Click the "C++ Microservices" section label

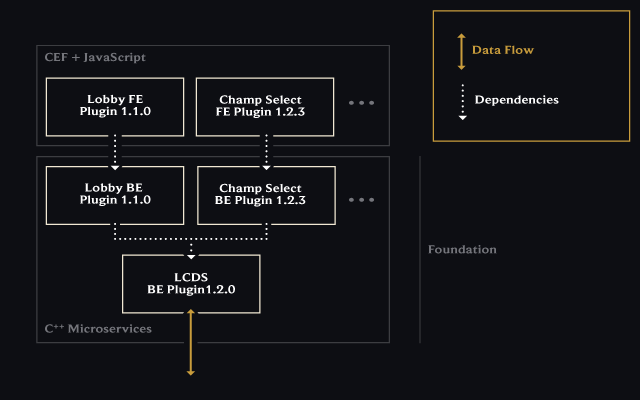coord(98,328)
